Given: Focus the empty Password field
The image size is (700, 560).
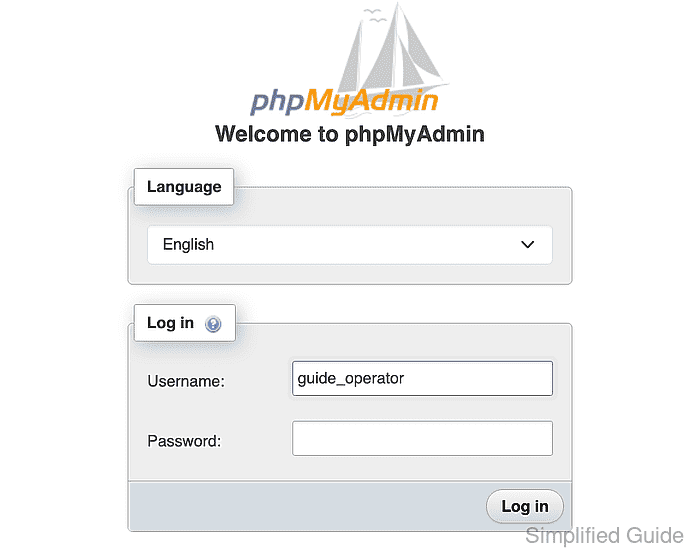Looking at the screenshot, I should [x=422, y=439].
